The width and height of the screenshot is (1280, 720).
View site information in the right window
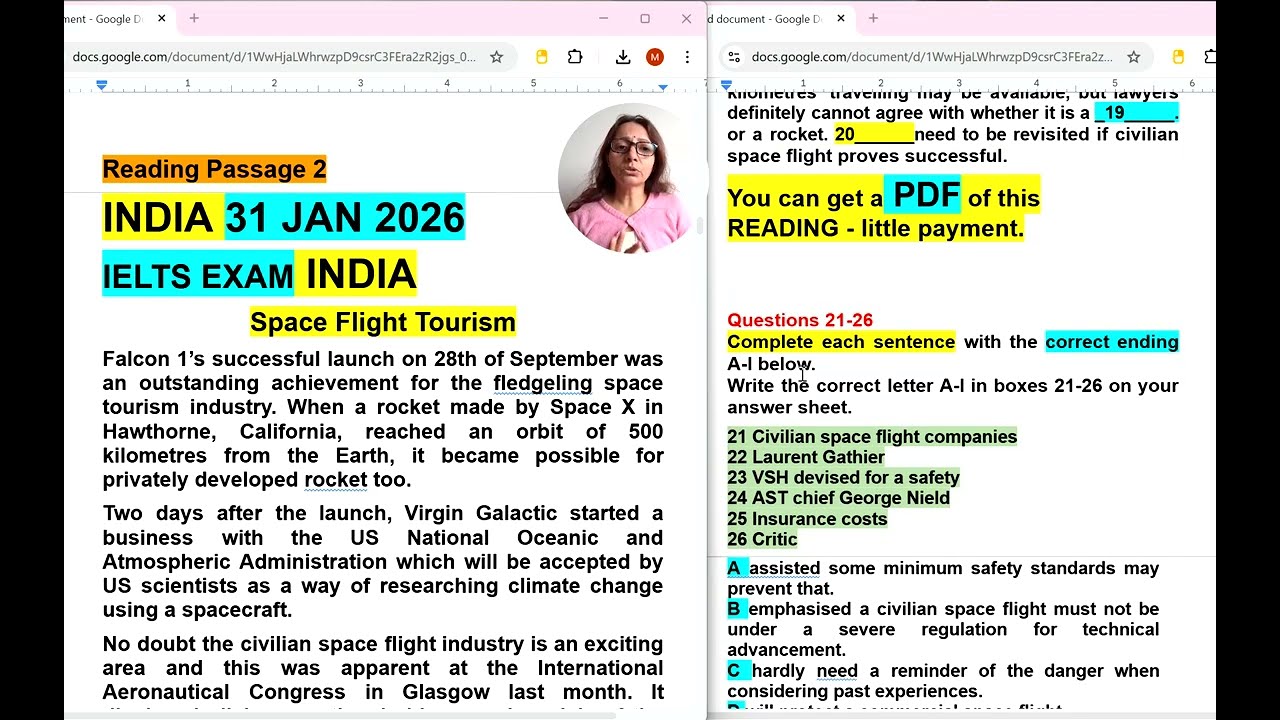tap(734, 57)
